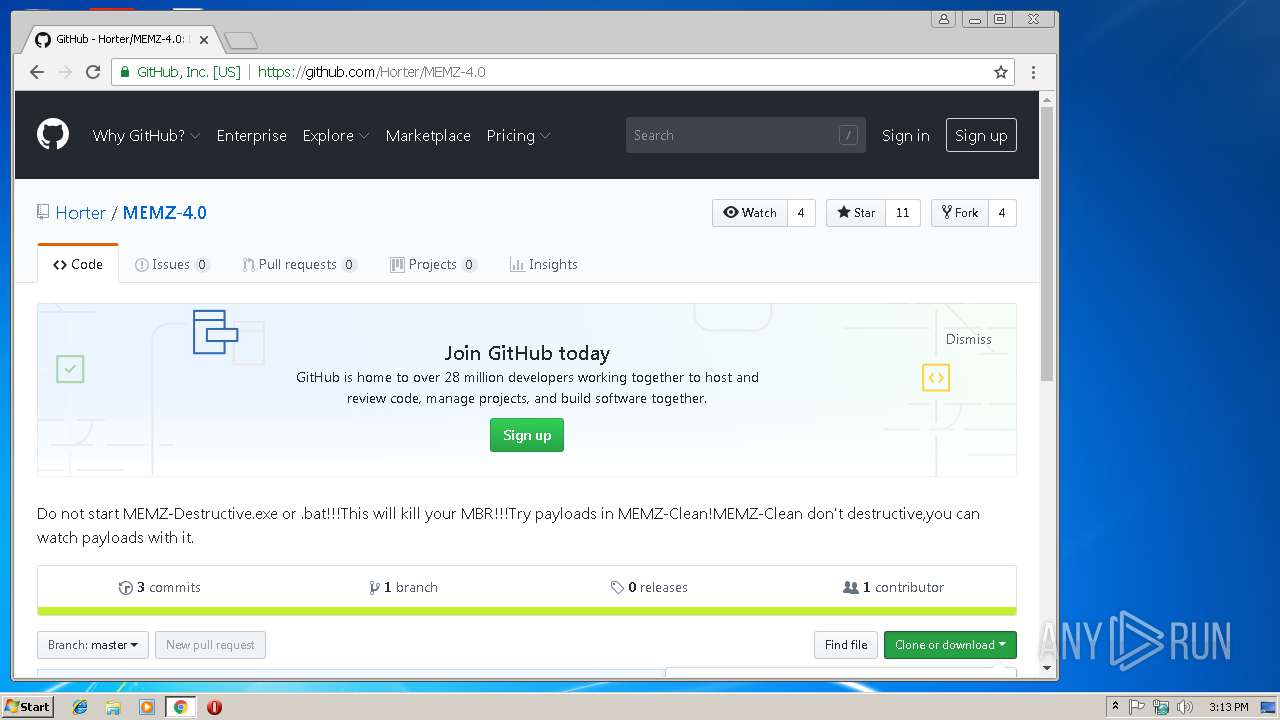Click the New pull request button

[x=210, y=645]
